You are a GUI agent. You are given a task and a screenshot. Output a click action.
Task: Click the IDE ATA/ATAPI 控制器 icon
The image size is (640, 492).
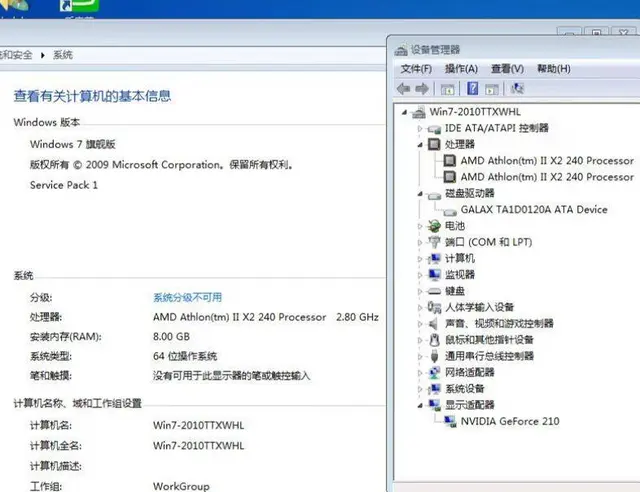coord(434,129)
